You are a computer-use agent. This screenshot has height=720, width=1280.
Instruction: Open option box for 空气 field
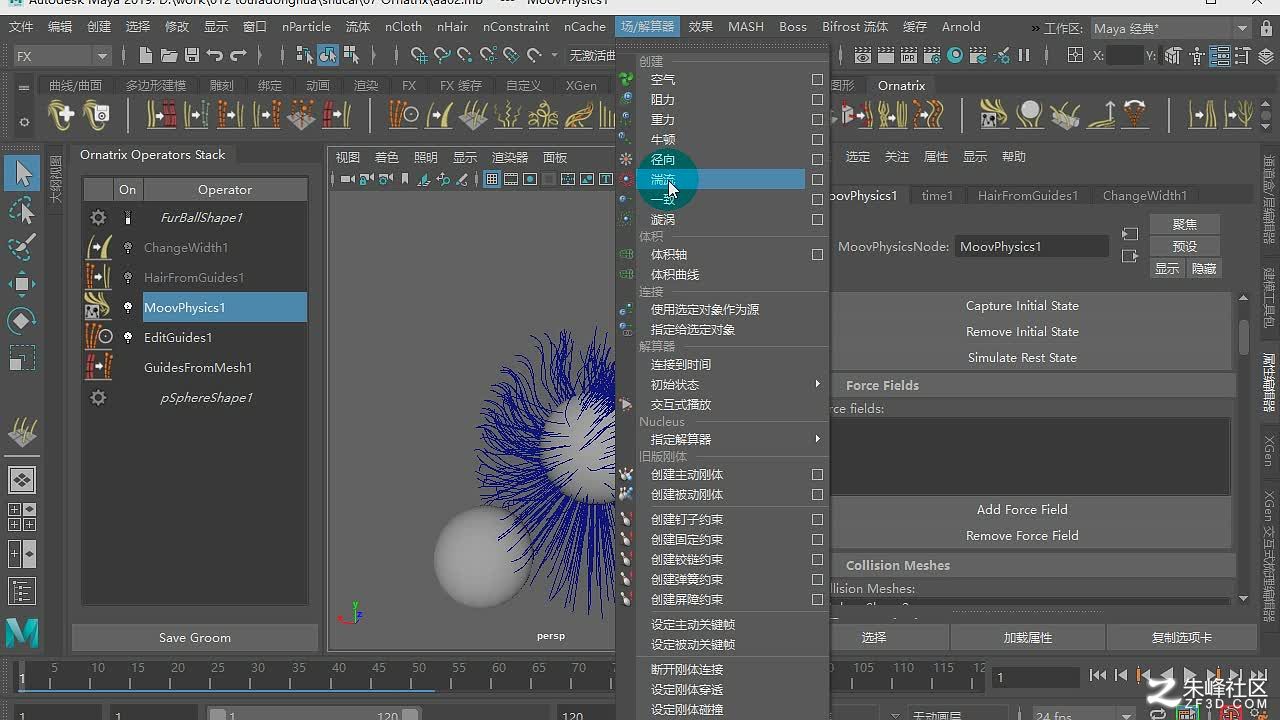click(817, 80)
